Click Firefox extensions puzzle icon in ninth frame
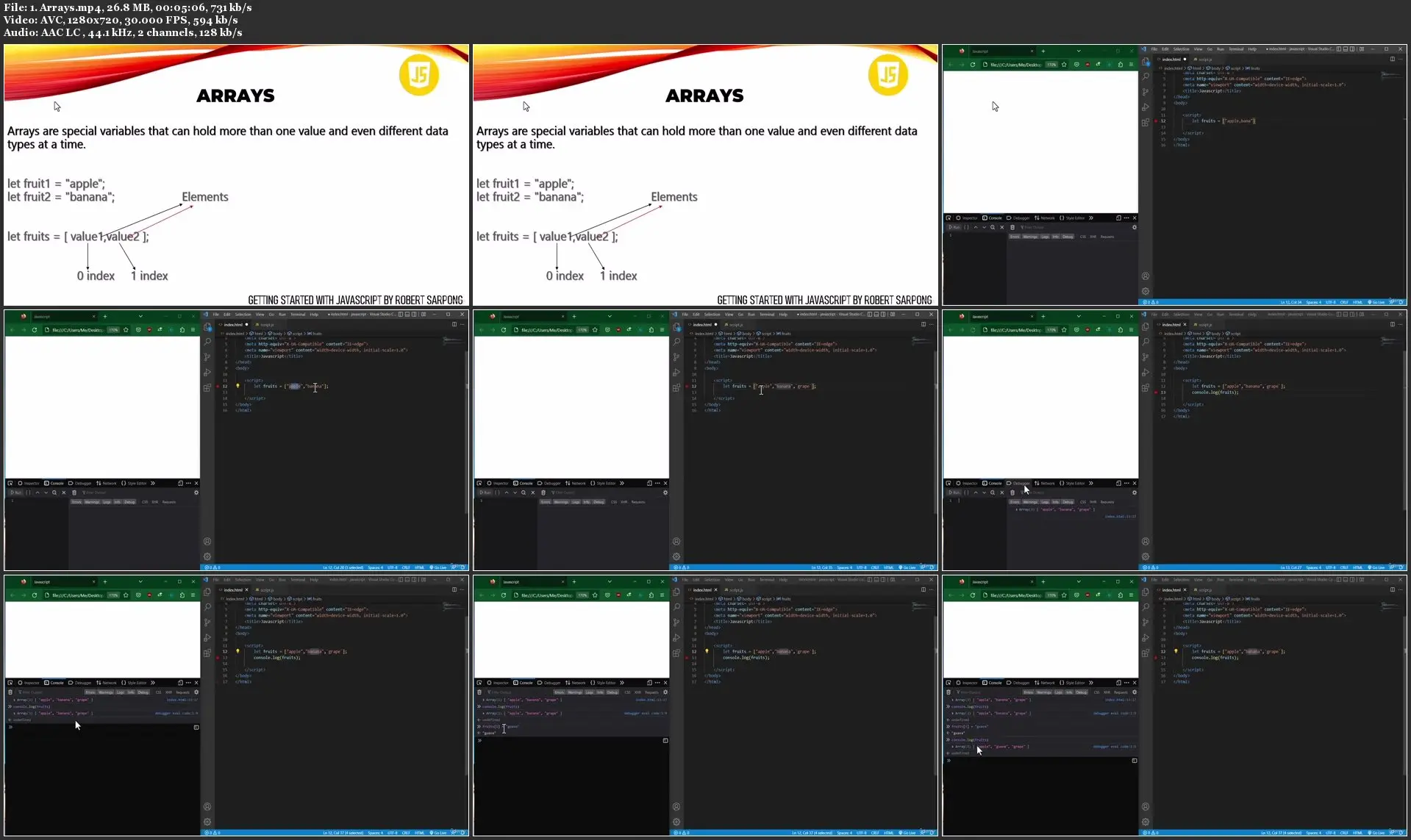1411x840 pixels. pos(1121,595)
